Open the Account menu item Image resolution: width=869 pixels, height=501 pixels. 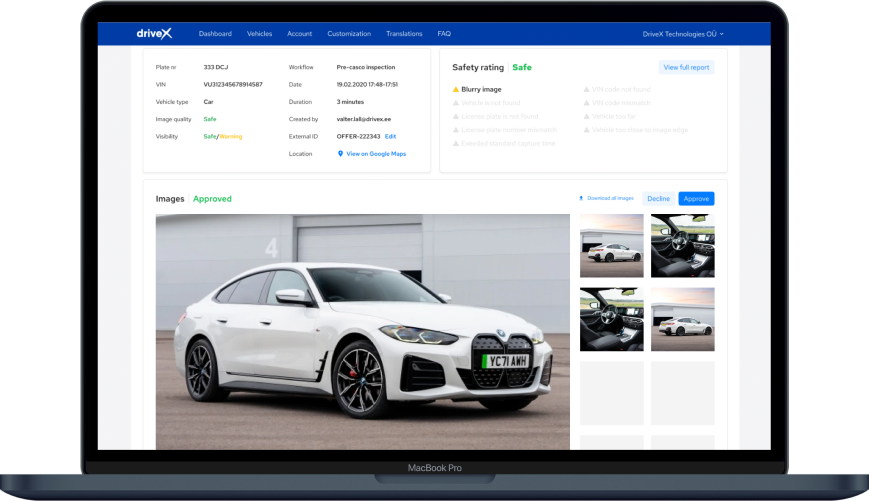point(299,34)
